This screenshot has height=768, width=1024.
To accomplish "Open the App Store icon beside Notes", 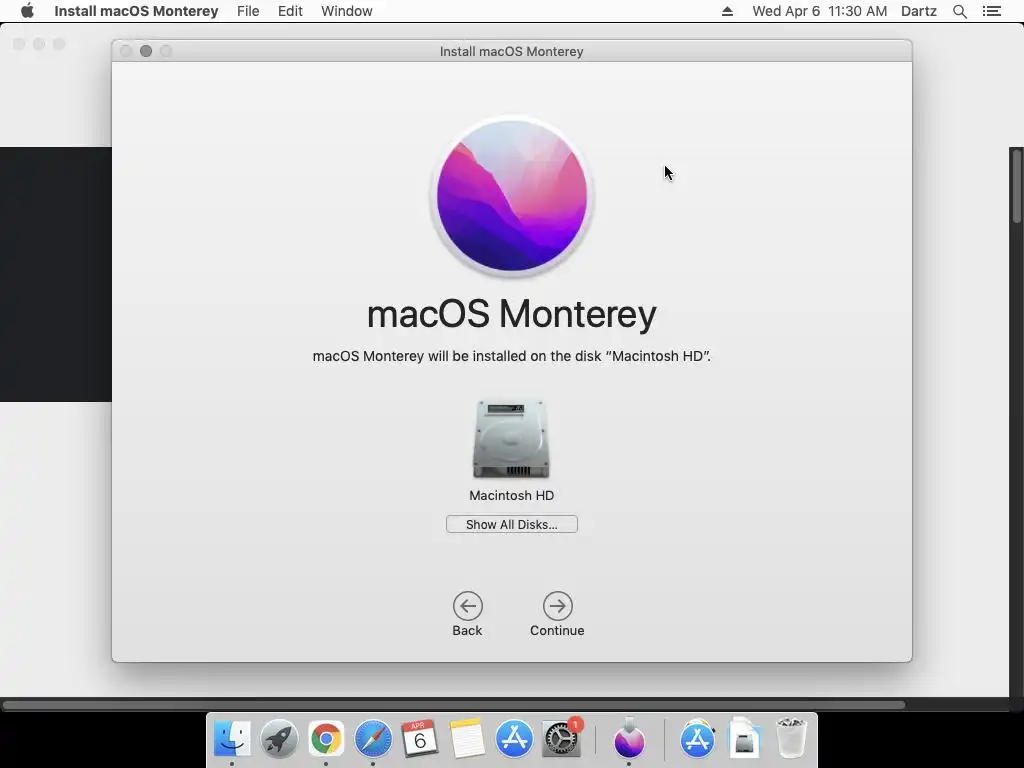I will click(514, 739).
